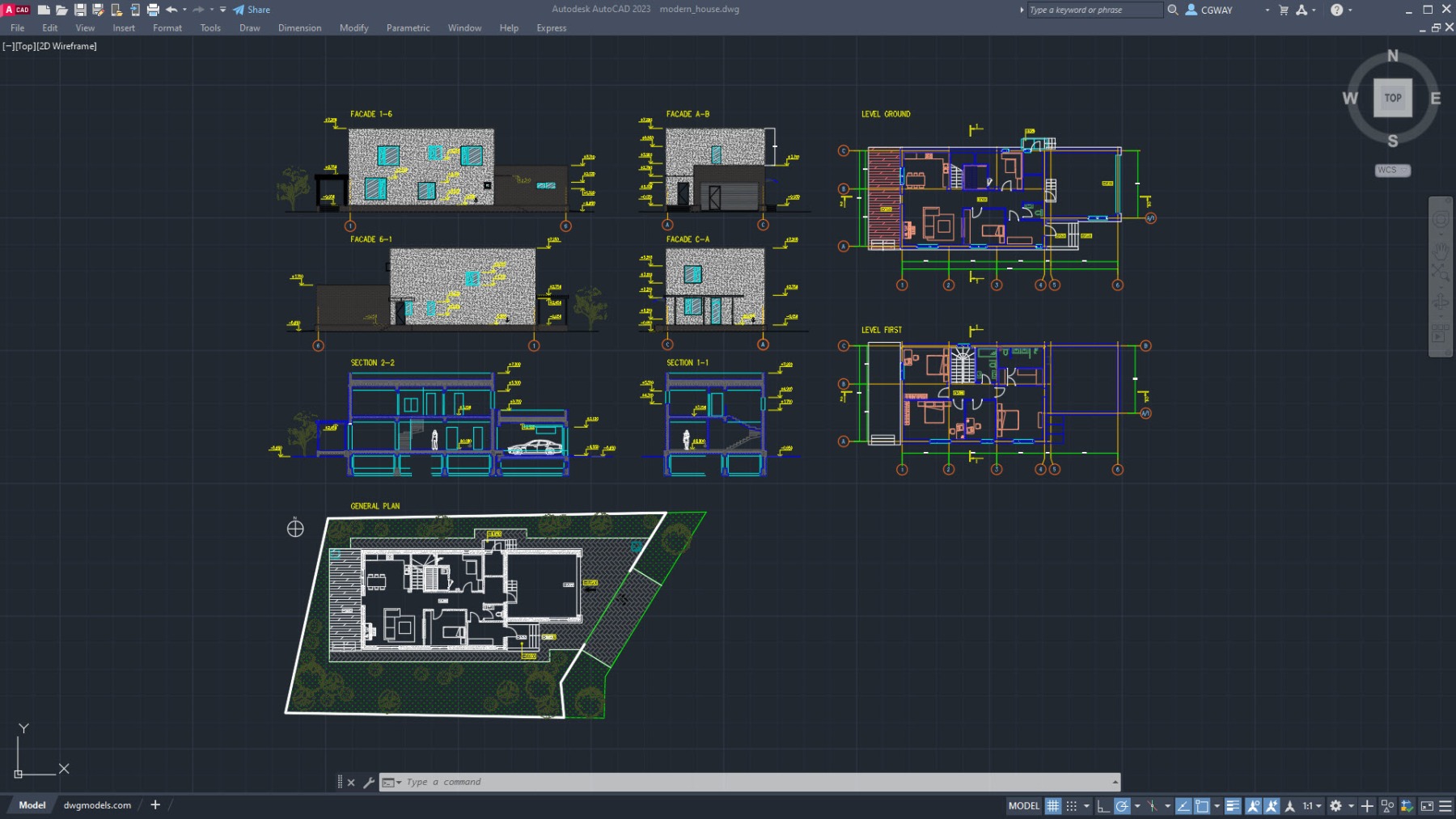Toggle Ortho mode in status bar
Image resolution: width=1456 pixels, height=819 pixels.
(x=1103, y=806)
